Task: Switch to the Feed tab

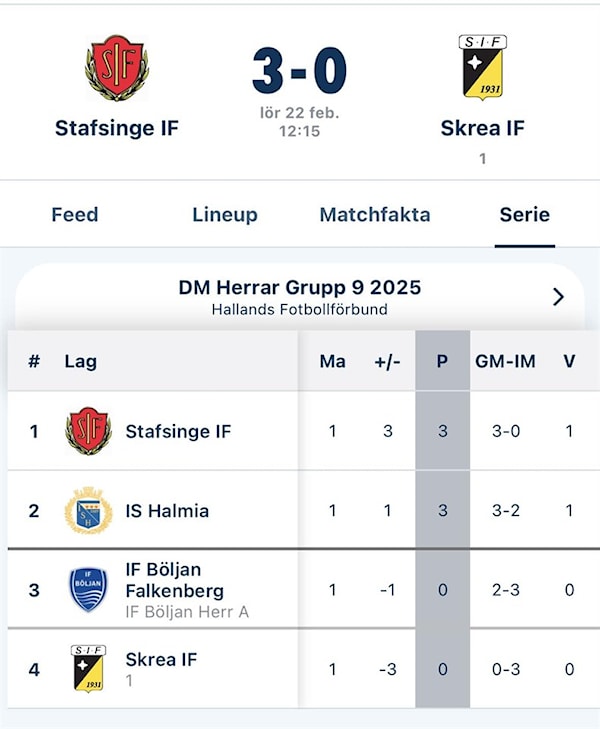Action: (75, 214)
